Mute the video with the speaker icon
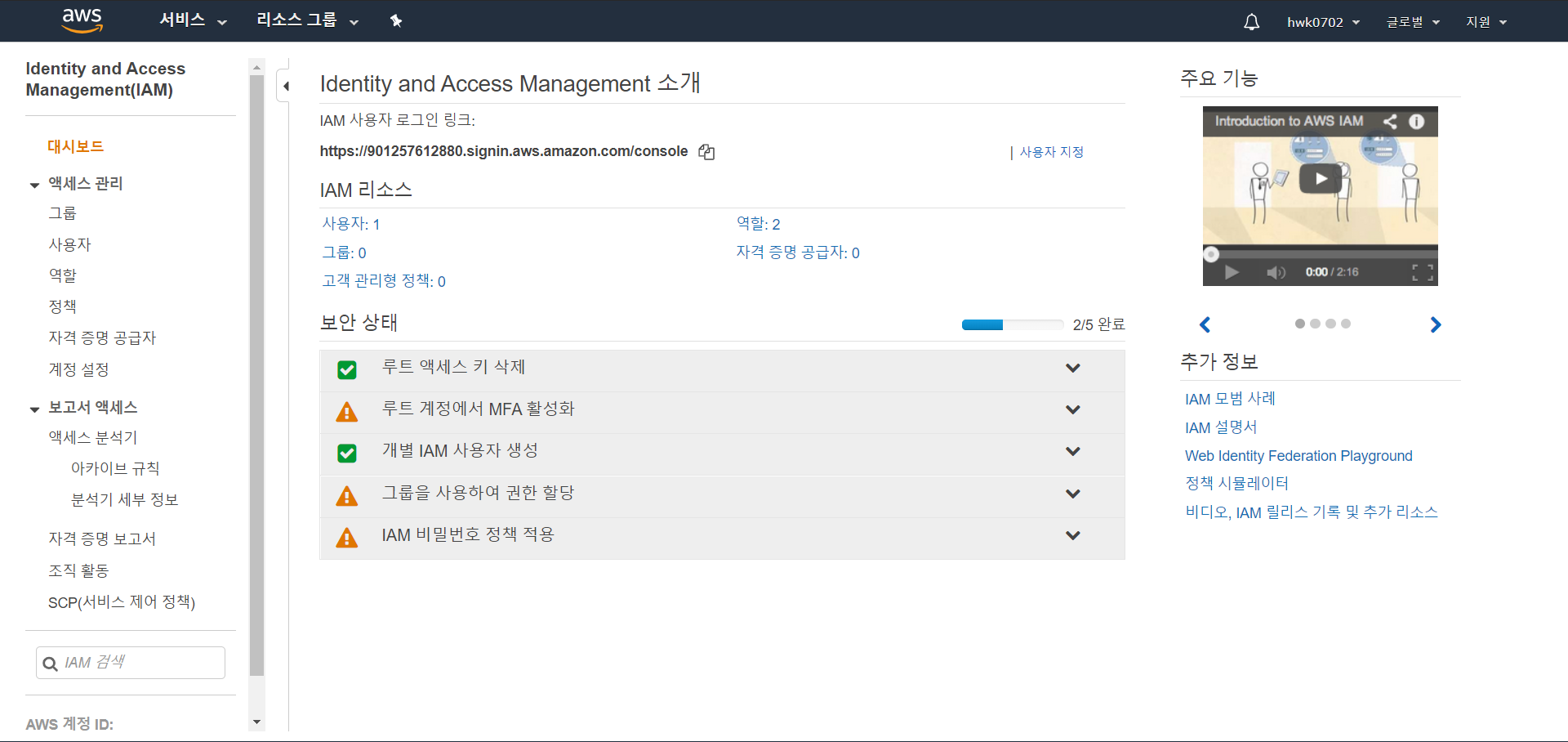Viewport: 1568px width, 742px height. tap(1276, 272)
